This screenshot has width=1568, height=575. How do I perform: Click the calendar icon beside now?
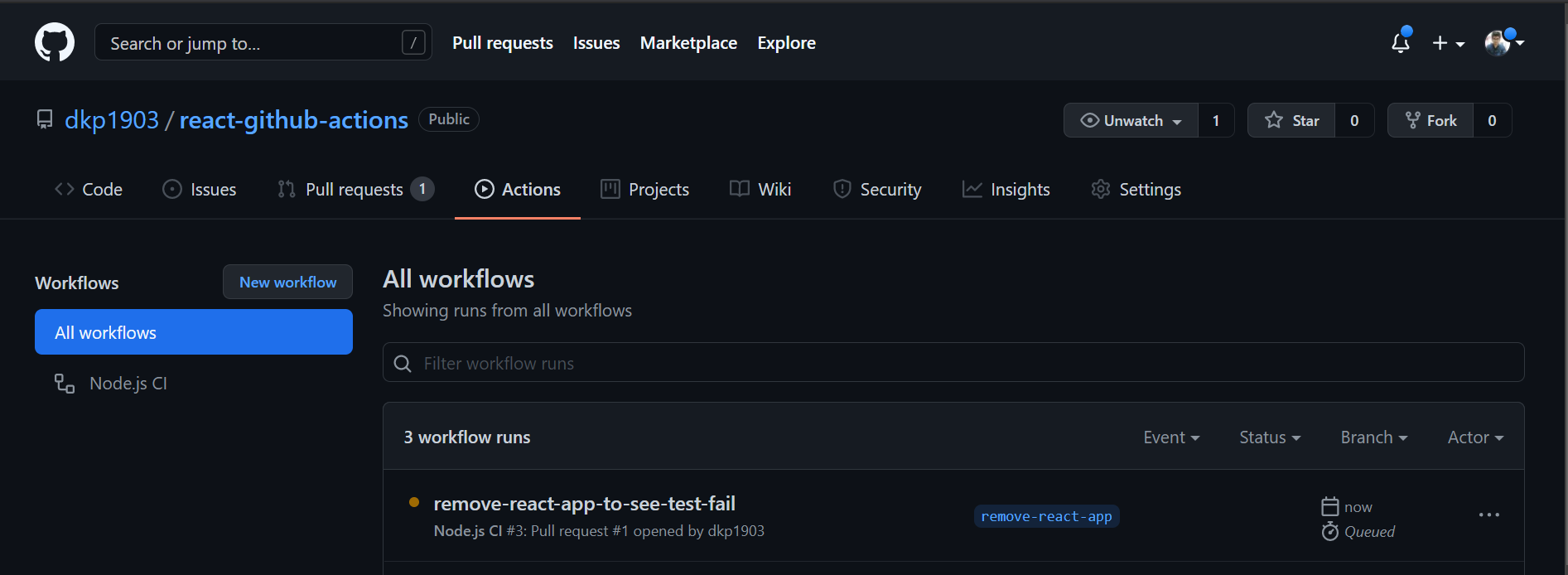(x=1330, y=506)
